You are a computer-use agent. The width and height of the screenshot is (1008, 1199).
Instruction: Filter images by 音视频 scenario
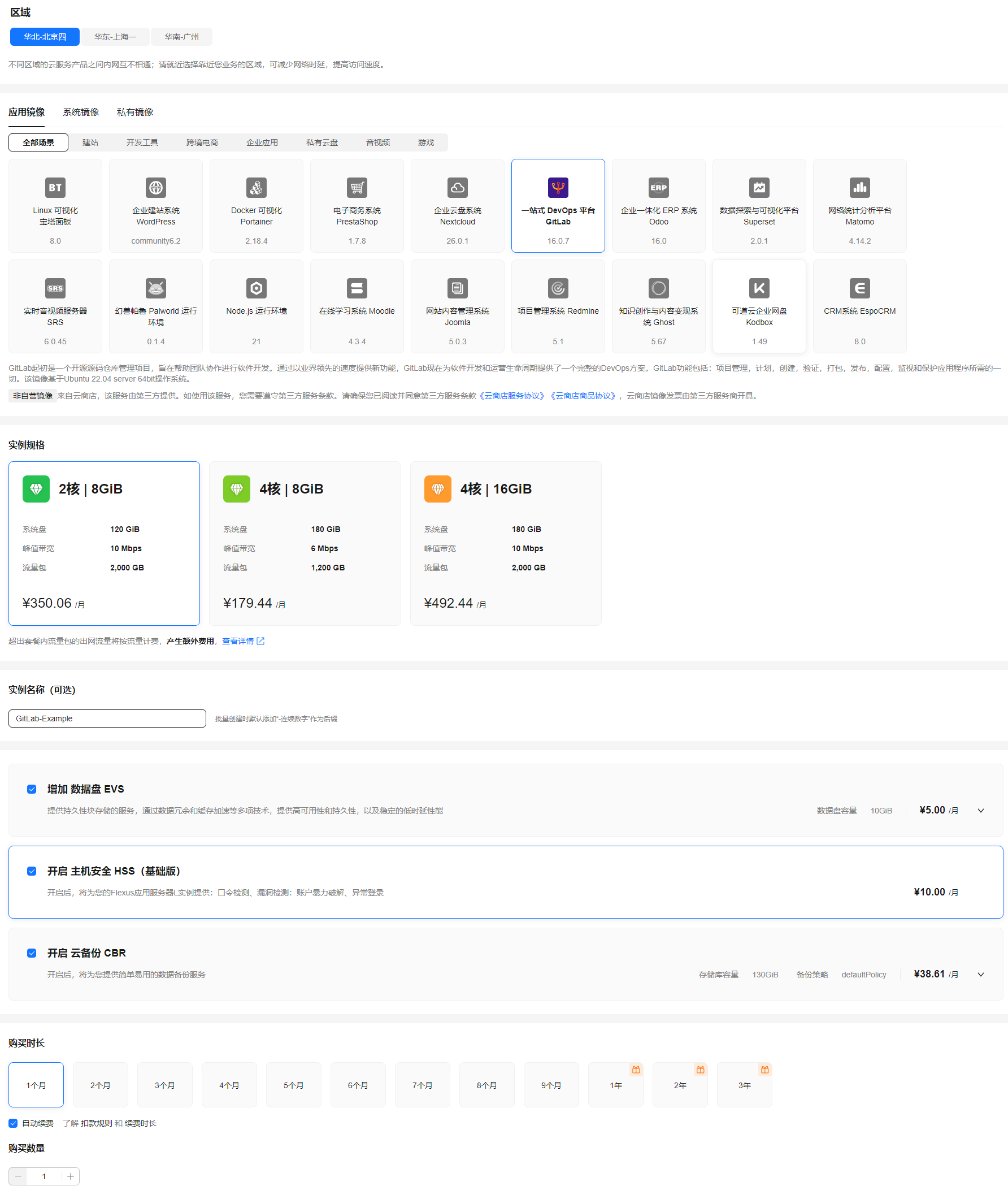pos(379,142)
